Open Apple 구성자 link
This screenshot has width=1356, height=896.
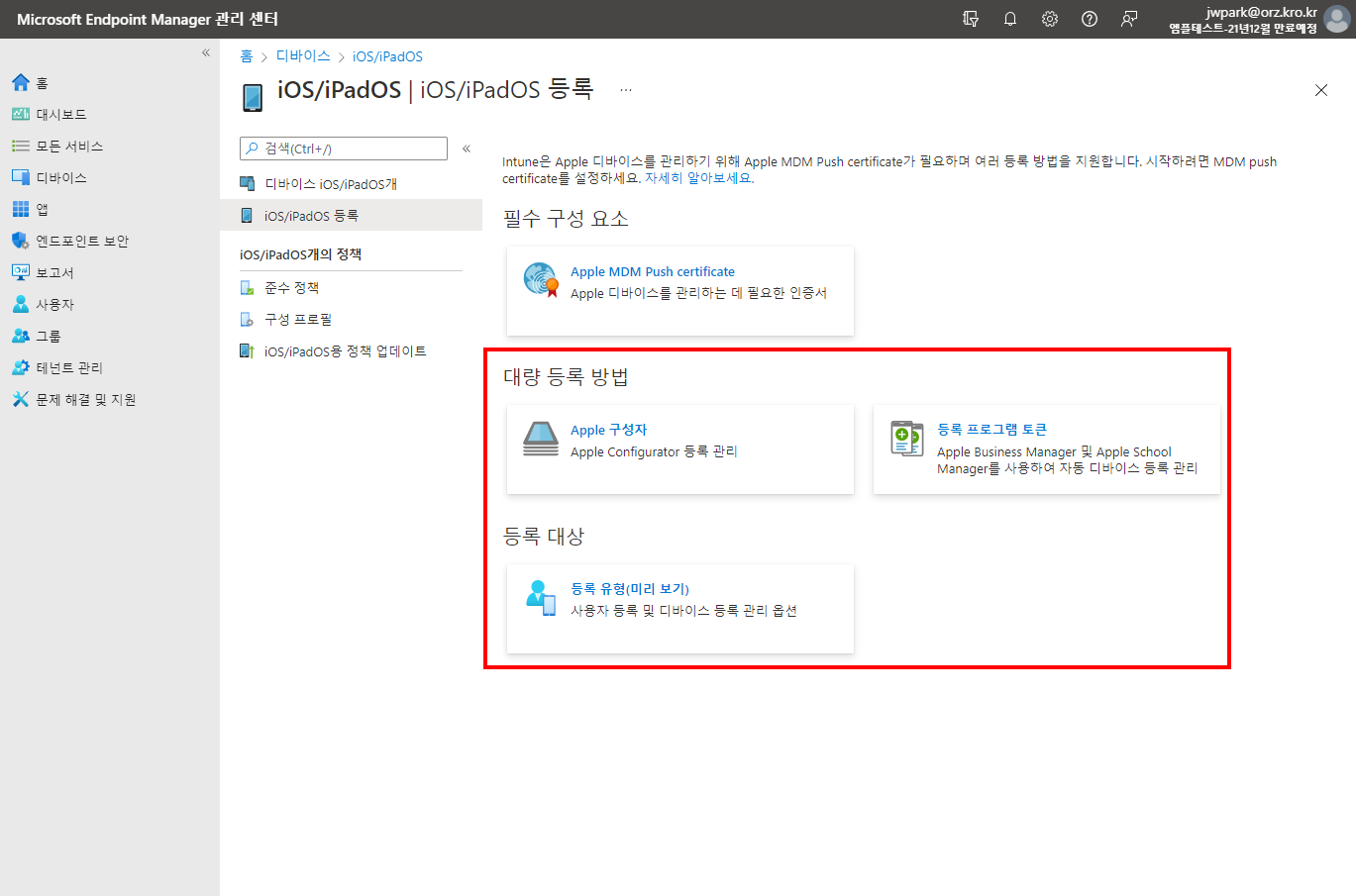tap(608, 430)
